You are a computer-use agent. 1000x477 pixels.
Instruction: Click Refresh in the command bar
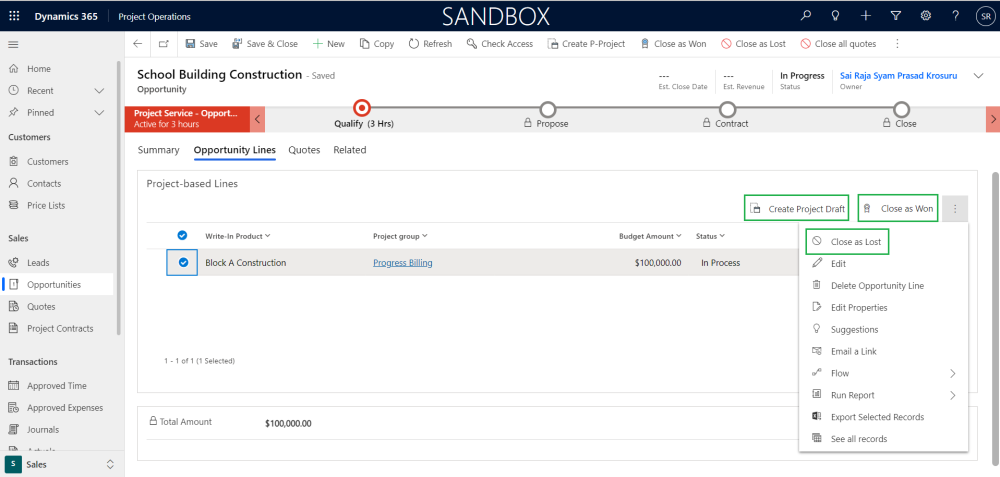[430, 44]
